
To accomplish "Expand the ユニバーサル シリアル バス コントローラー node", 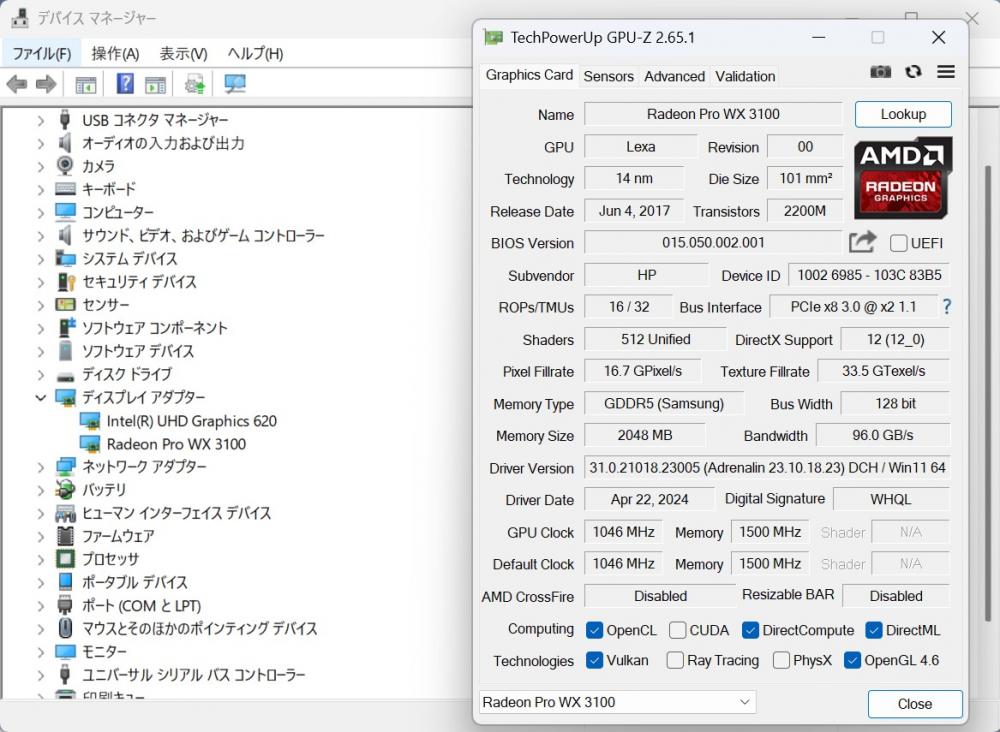I will (x=41, y=675).
